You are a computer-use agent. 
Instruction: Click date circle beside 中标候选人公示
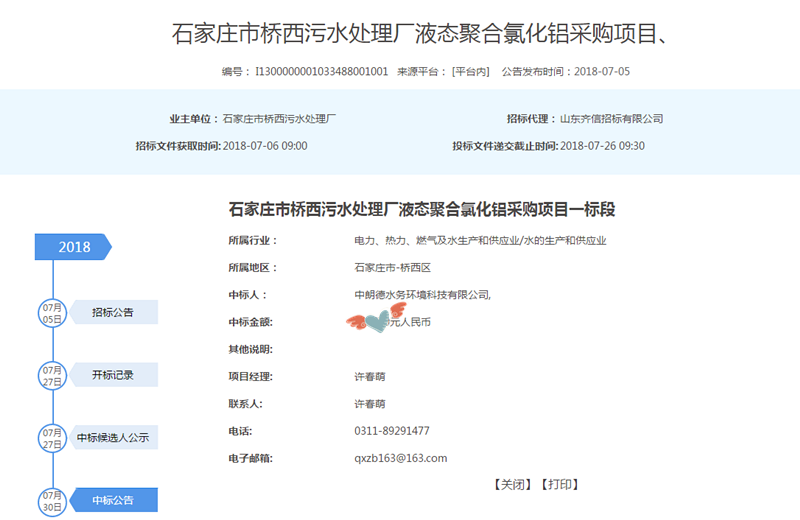52,437
